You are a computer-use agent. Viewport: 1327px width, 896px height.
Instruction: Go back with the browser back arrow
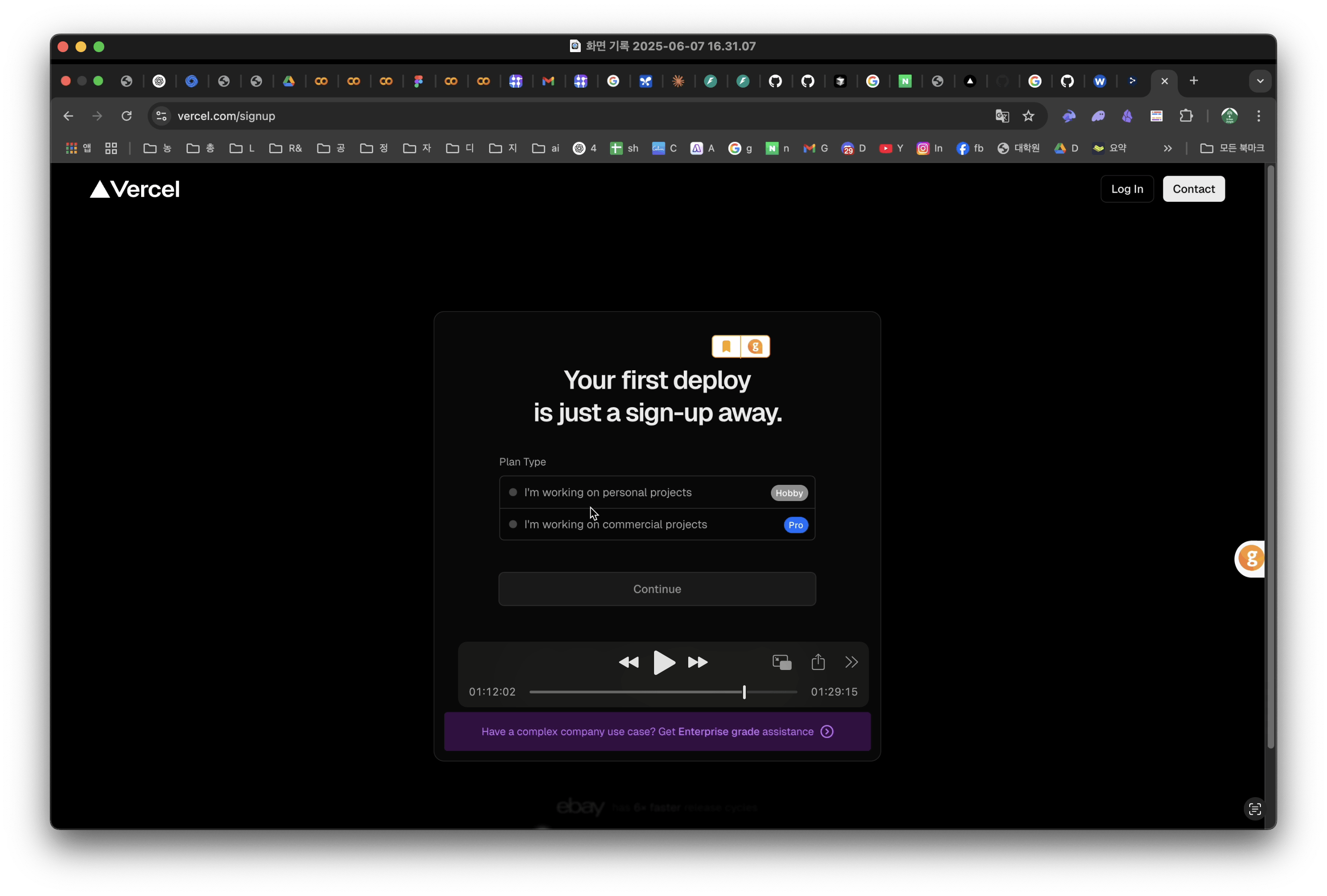tap(68, 116)
